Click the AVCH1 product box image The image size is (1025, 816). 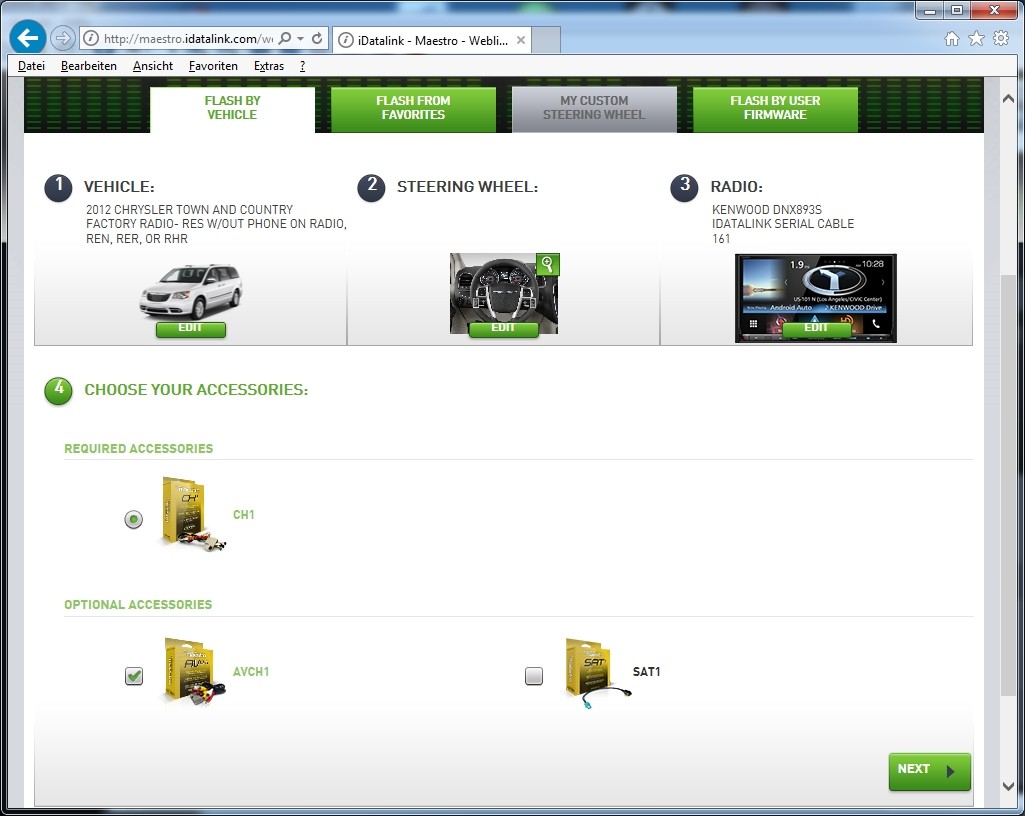pyautogui.click(x=193, y=672)
